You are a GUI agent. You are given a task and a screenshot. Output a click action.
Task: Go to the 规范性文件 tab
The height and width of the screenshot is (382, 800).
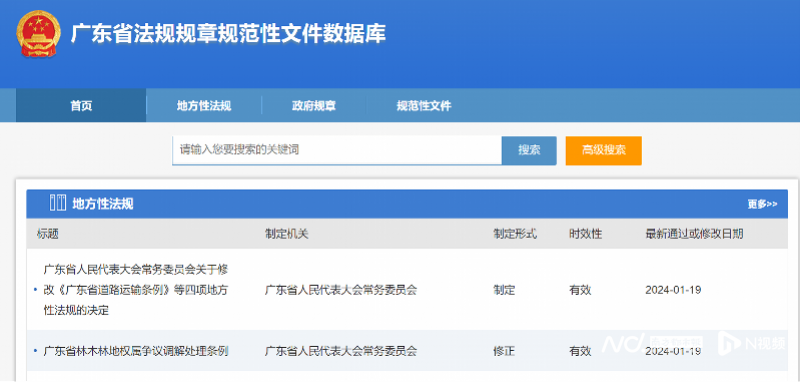[x=424, y=106]
